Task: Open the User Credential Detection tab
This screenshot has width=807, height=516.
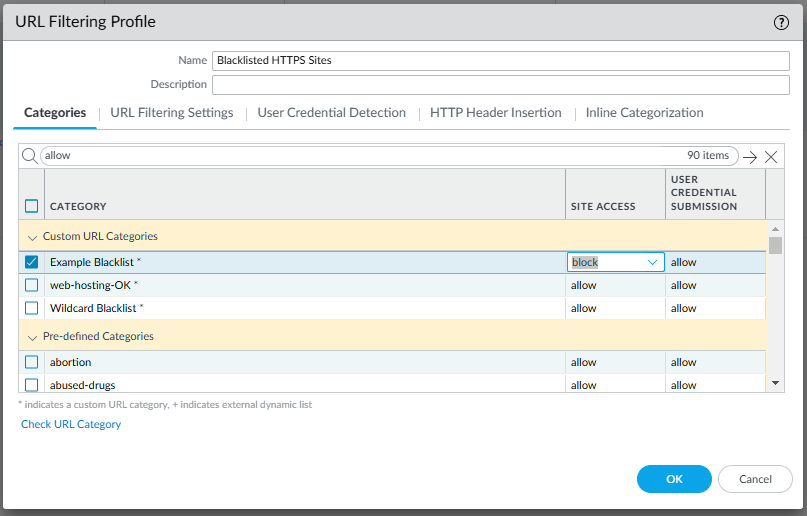Action: [332, 113]
